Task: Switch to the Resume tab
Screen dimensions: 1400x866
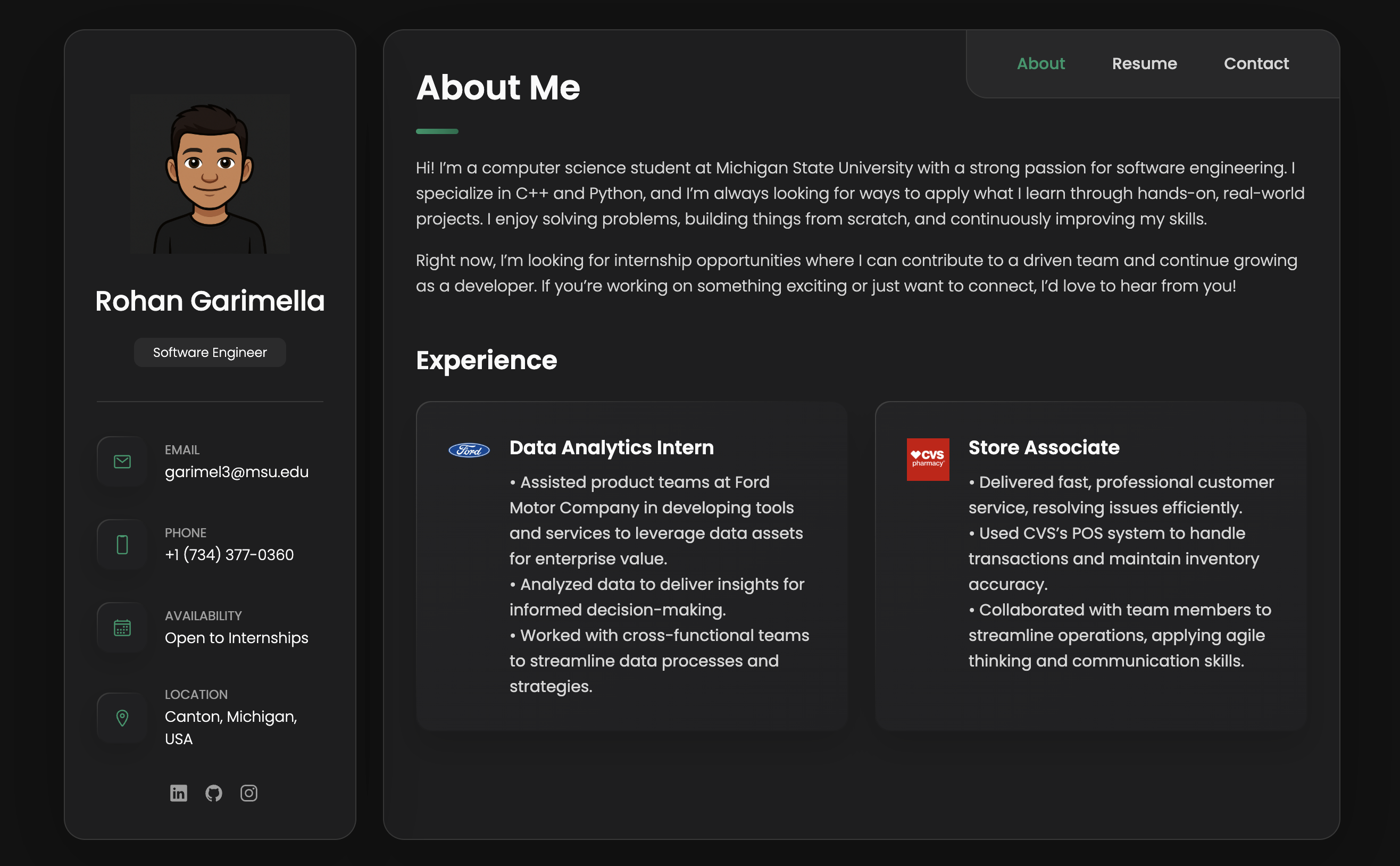Action: coord(1145,64)
